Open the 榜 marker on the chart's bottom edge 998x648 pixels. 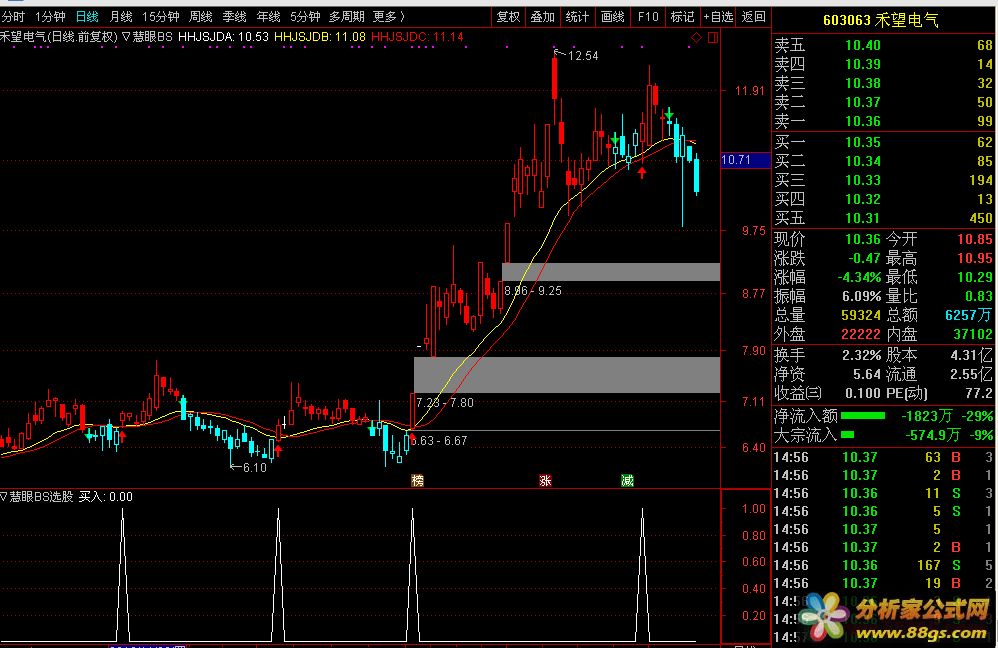coord(418,481)
